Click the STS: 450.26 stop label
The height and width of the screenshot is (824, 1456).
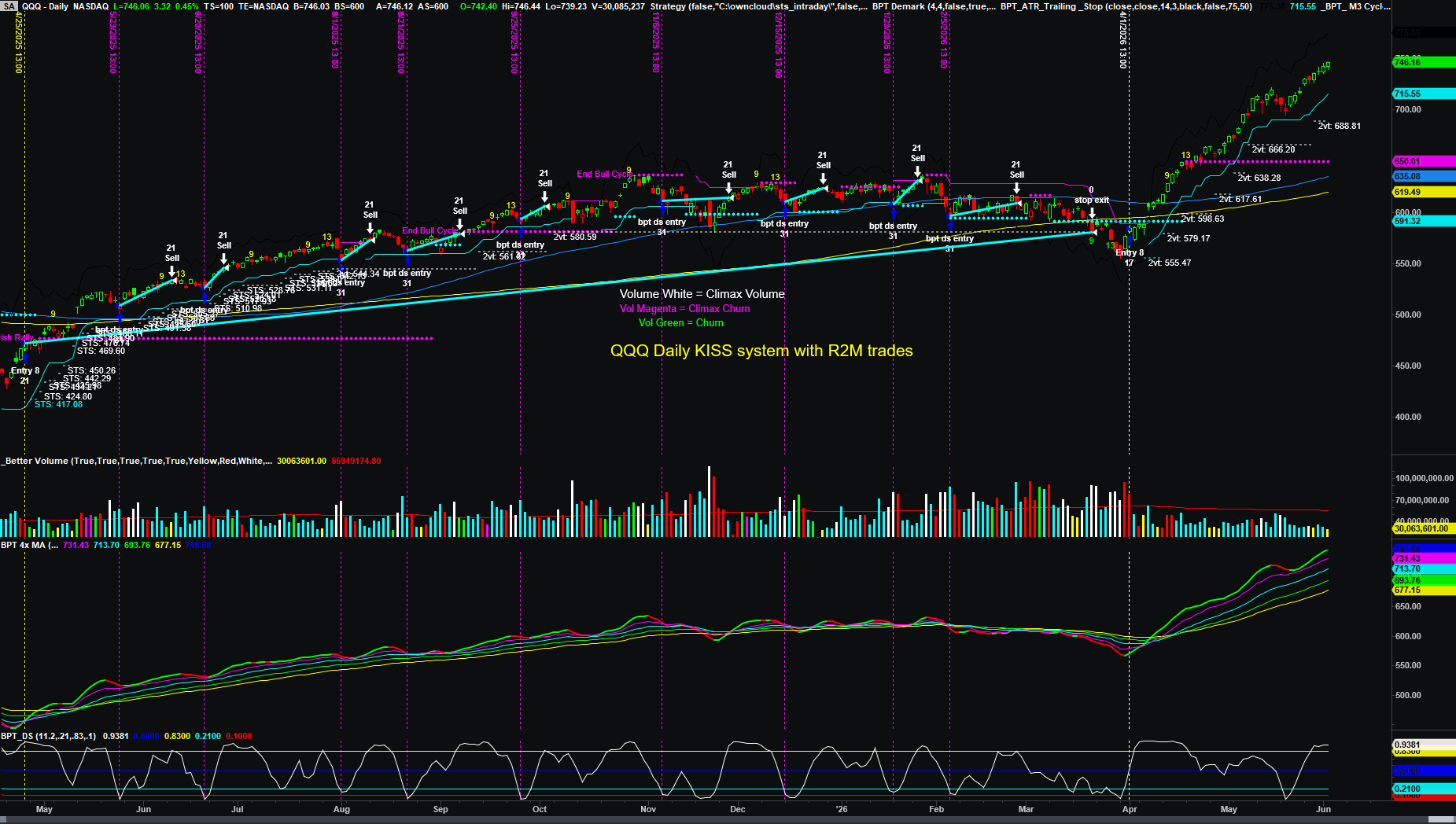coord(91,370)
